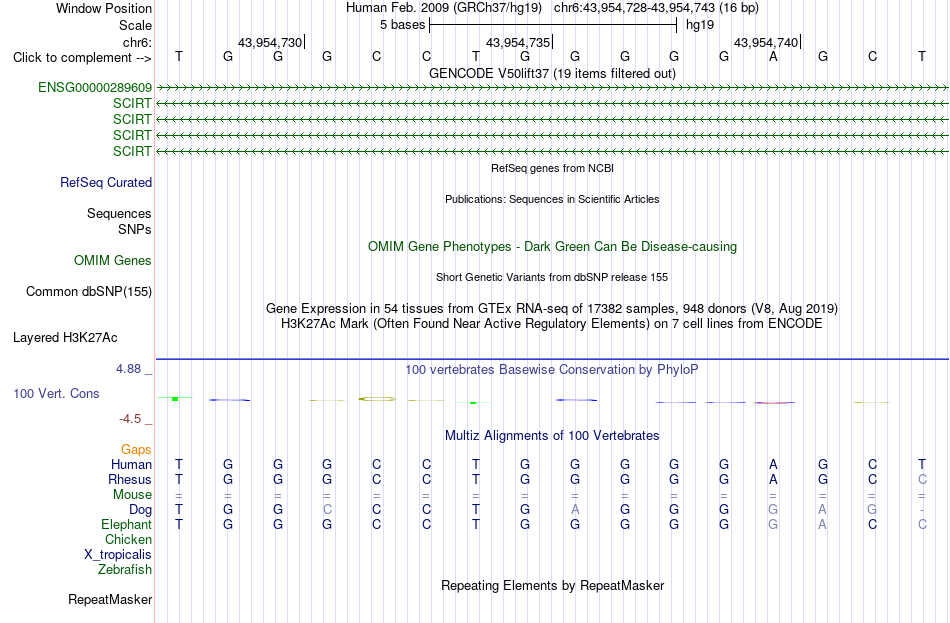Click the chr6: ruler label

(138, 42)
